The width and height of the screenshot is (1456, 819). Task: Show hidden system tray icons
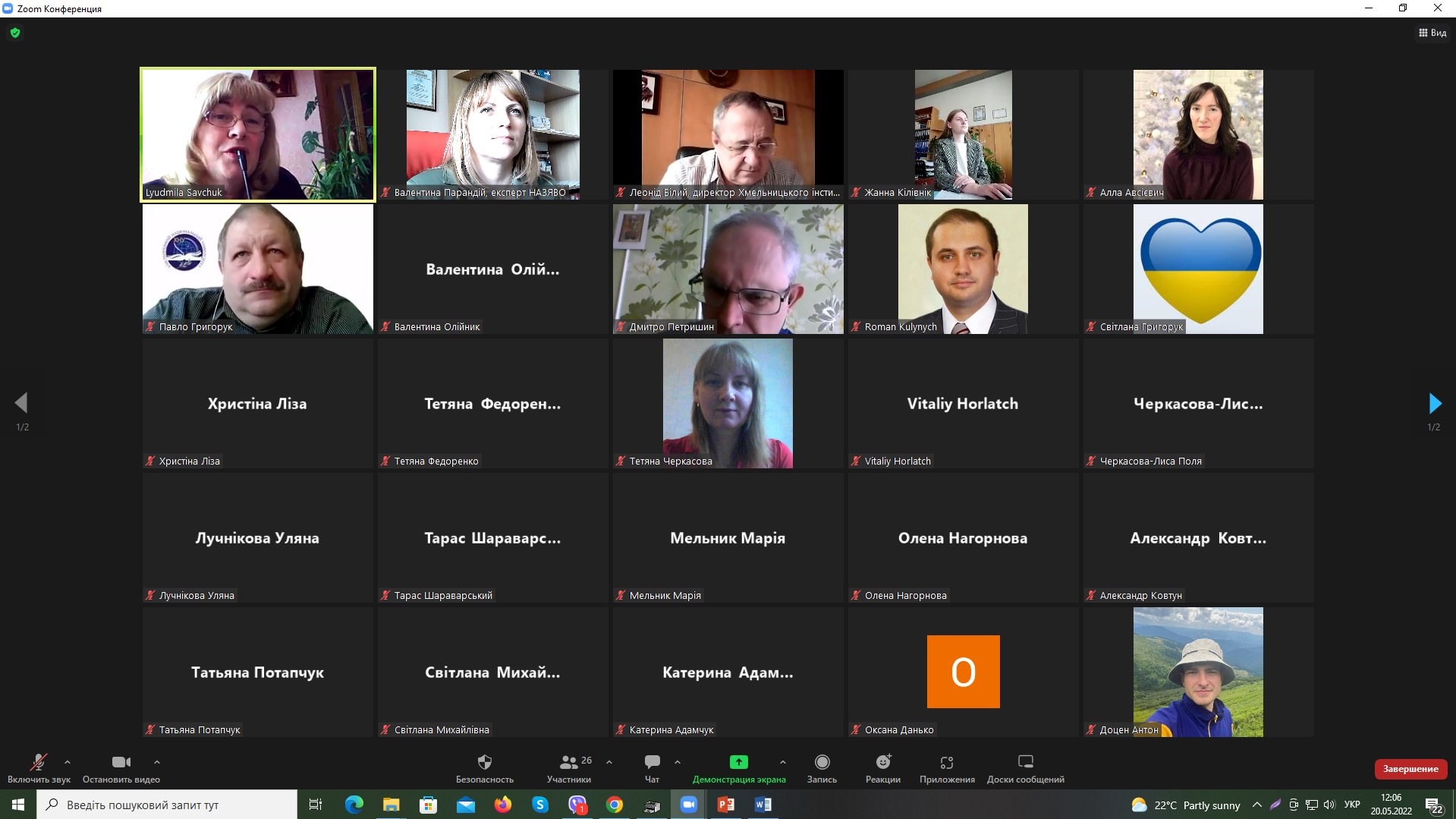click(x=1257, y=805)
